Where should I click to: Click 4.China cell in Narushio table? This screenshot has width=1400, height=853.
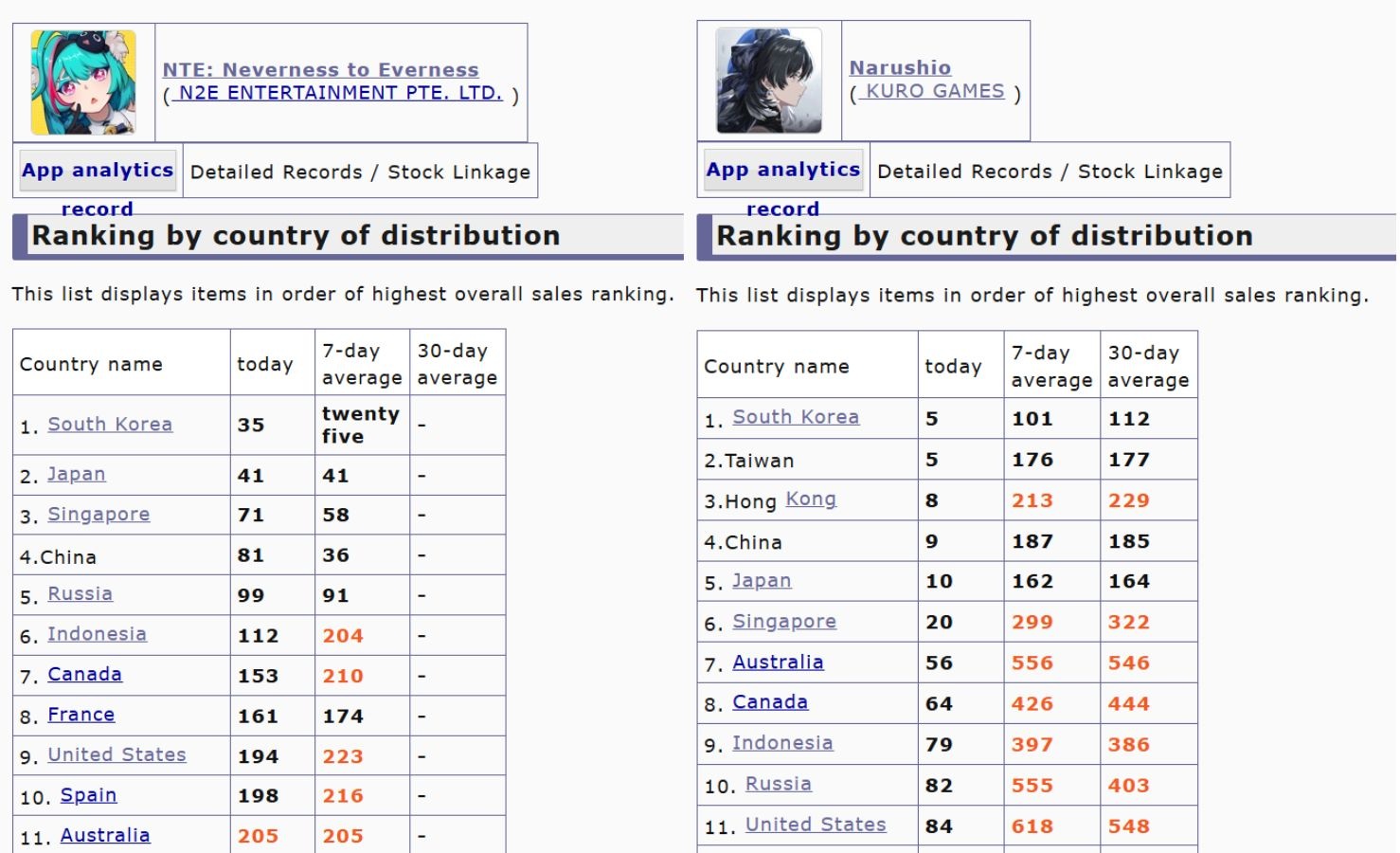click(x=807, y=541)
